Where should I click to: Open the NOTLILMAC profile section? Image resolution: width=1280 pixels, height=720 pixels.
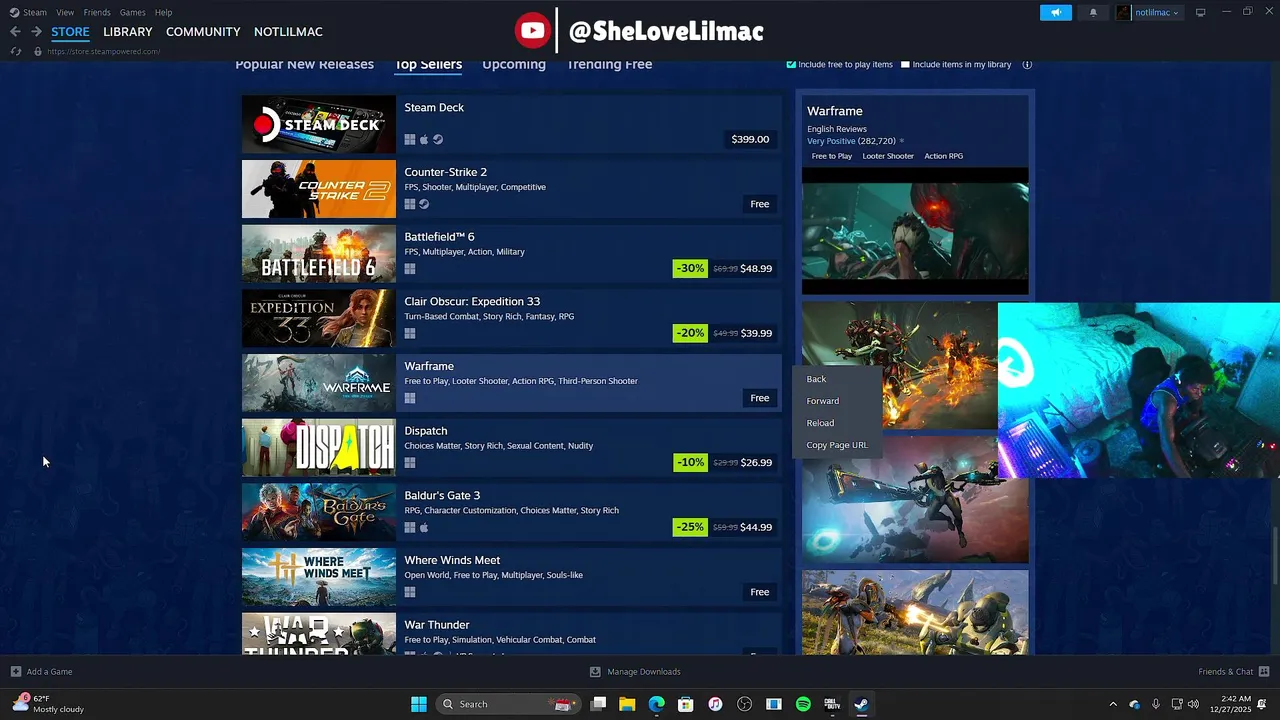[x=288, y=32]
